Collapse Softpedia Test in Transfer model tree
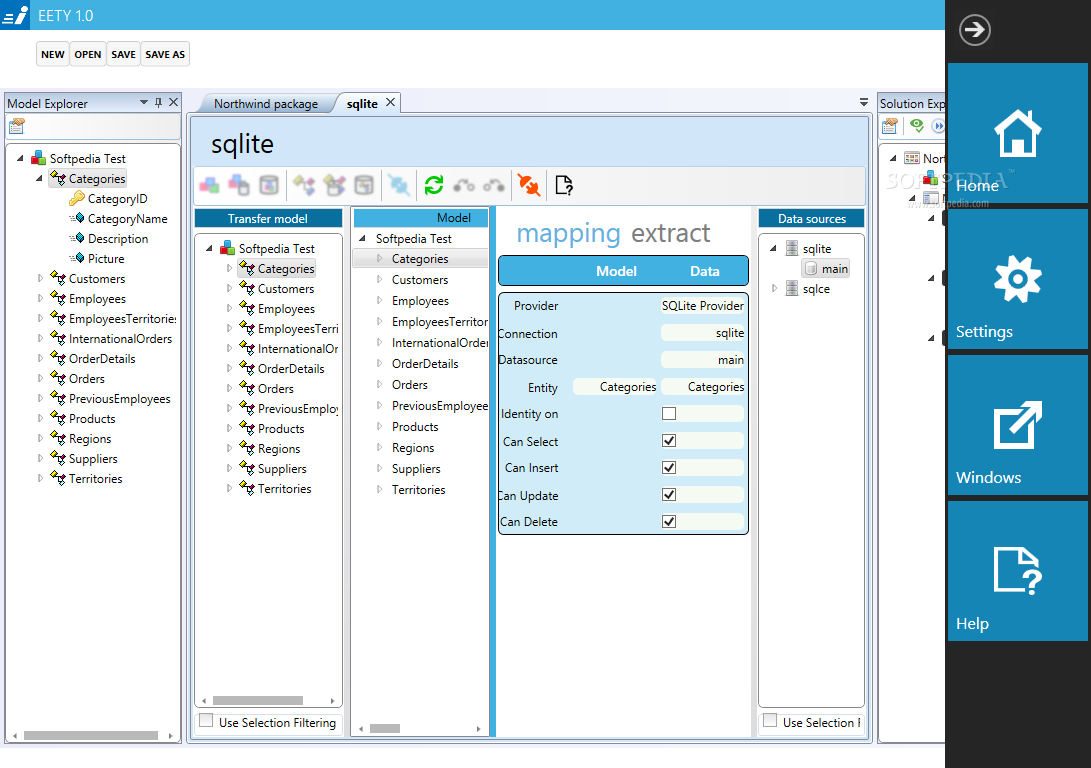This screenshot has height=768, width=1091. click(209, 248)
